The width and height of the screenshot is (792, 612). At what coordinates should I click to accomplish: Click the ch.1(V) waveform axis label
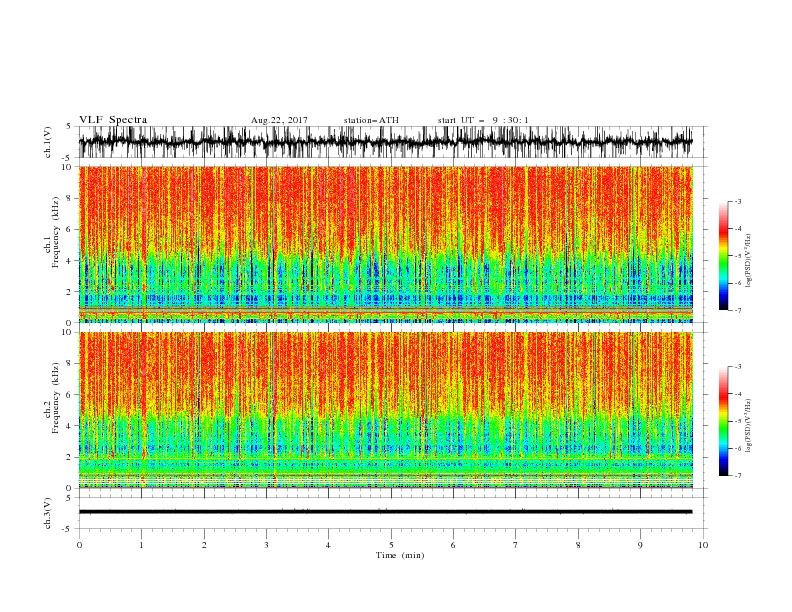(48, 142)
